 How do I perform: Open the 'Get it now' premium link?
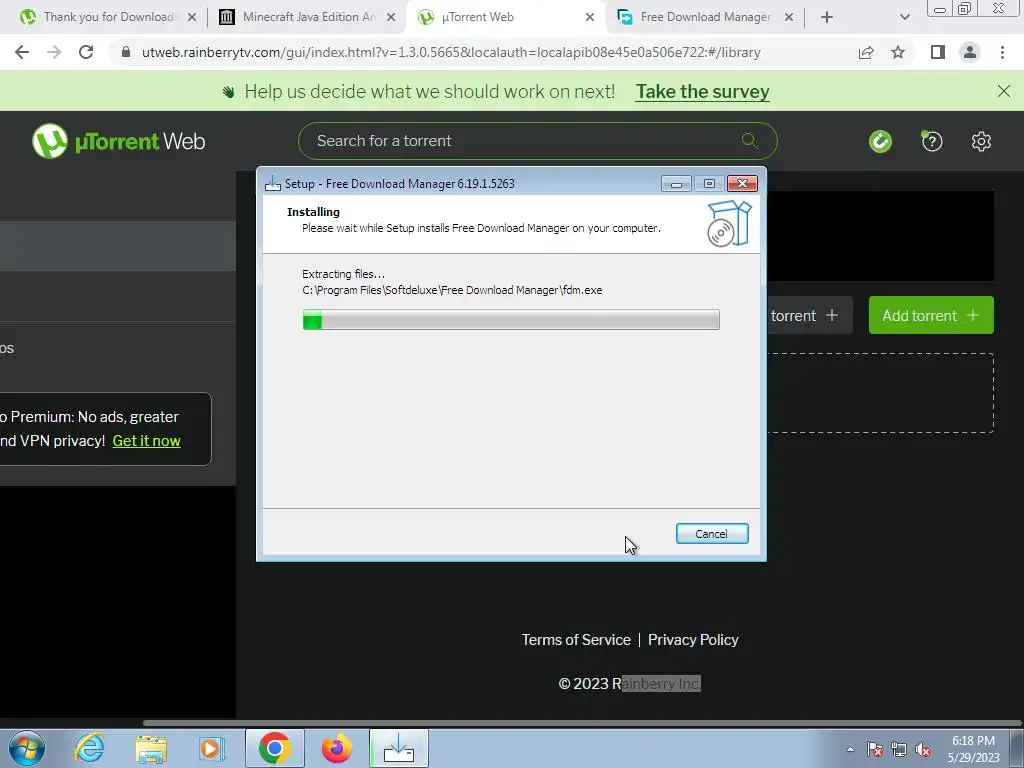[x=146, y=441]
